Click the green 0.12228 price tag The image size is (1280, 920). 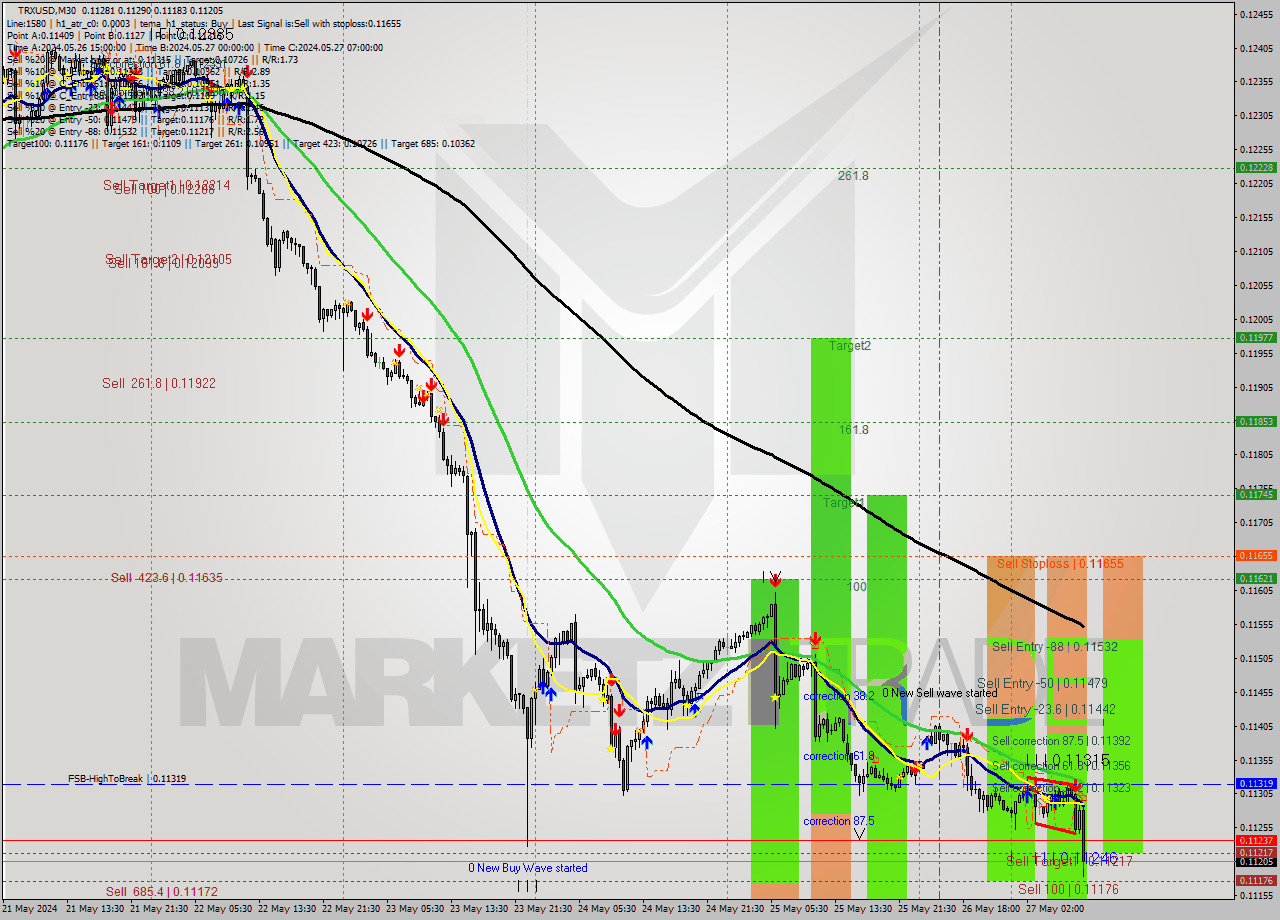[1256, 167]
